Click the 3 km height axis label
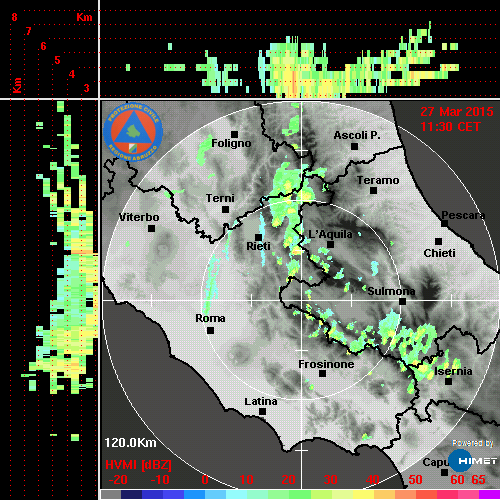Screen dimensions: 500x500 86,88
